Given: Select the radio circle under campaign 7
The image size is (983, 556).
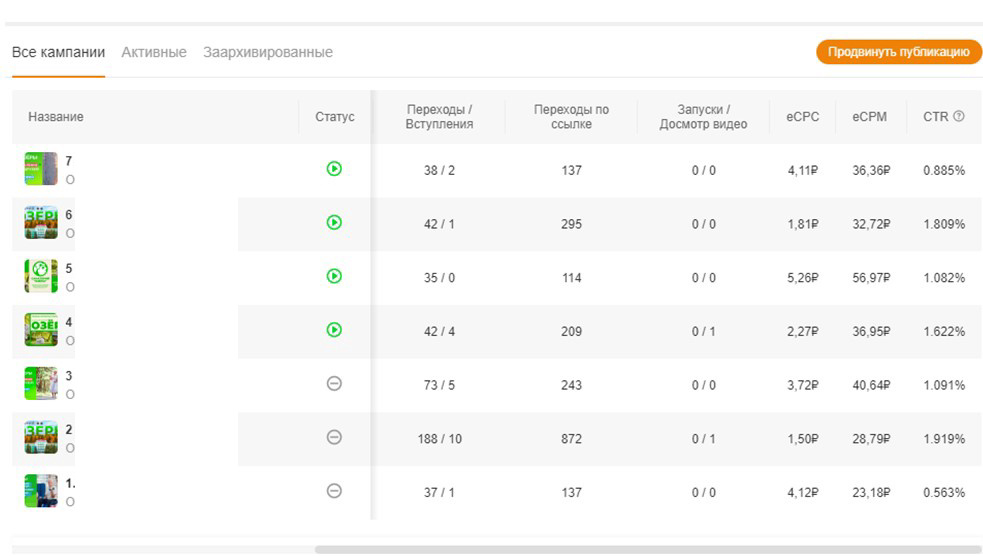Looking at the screenshot, I should tap(70, 180).
